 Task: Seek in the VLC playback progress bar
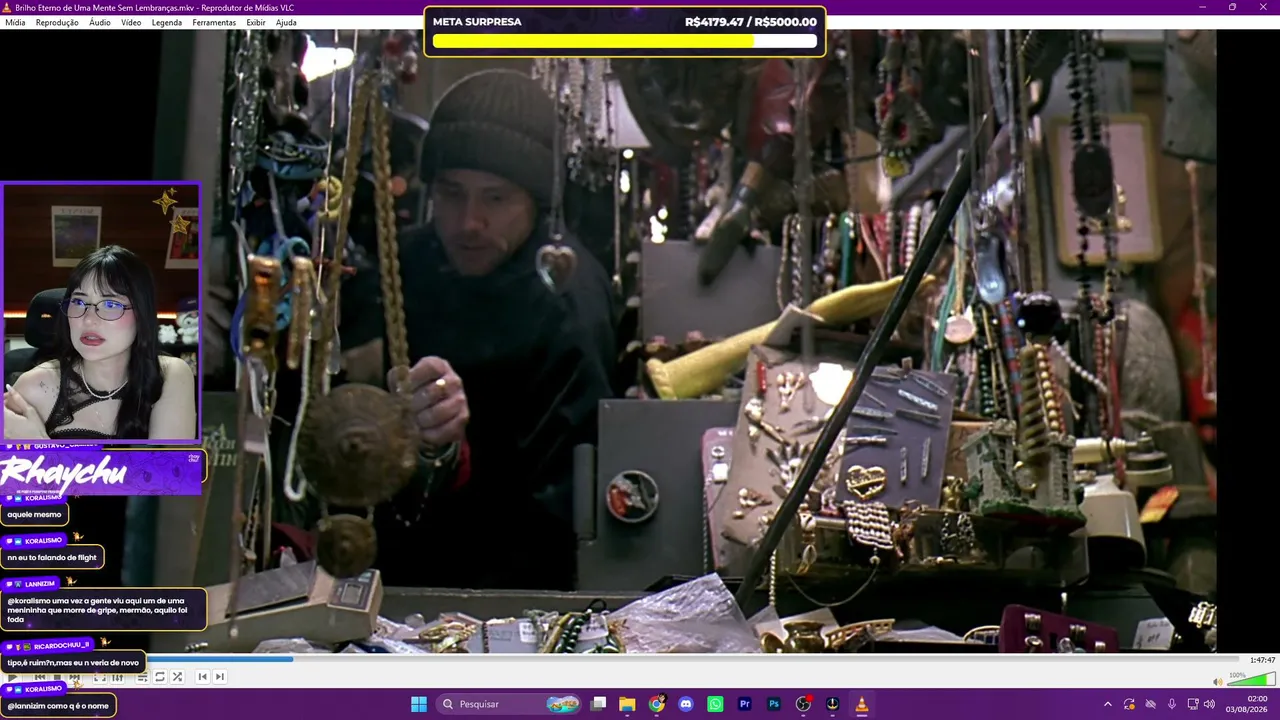[620, 659]
